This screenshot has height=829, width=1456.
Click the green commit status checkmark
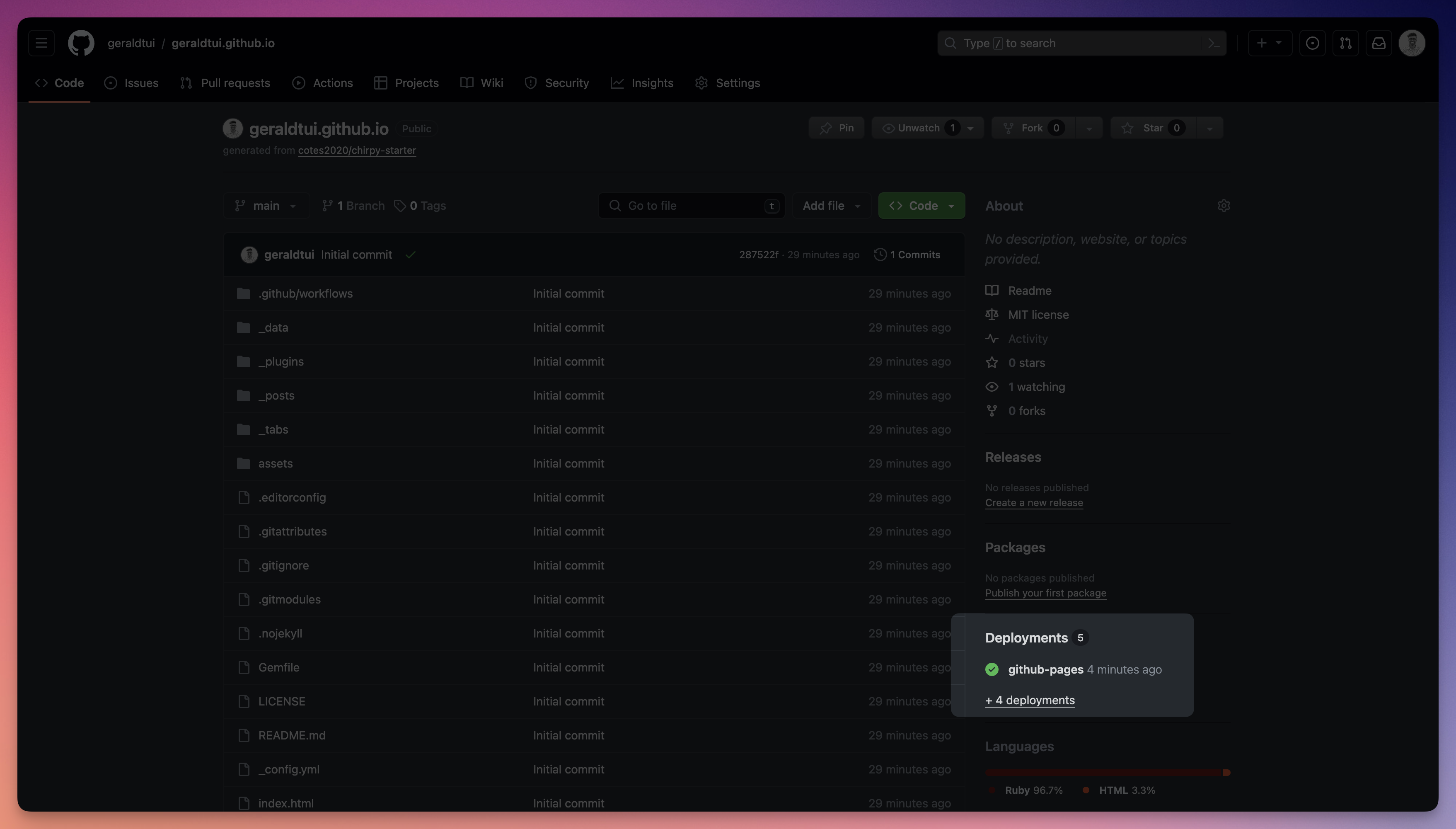(x=410, y=255)
